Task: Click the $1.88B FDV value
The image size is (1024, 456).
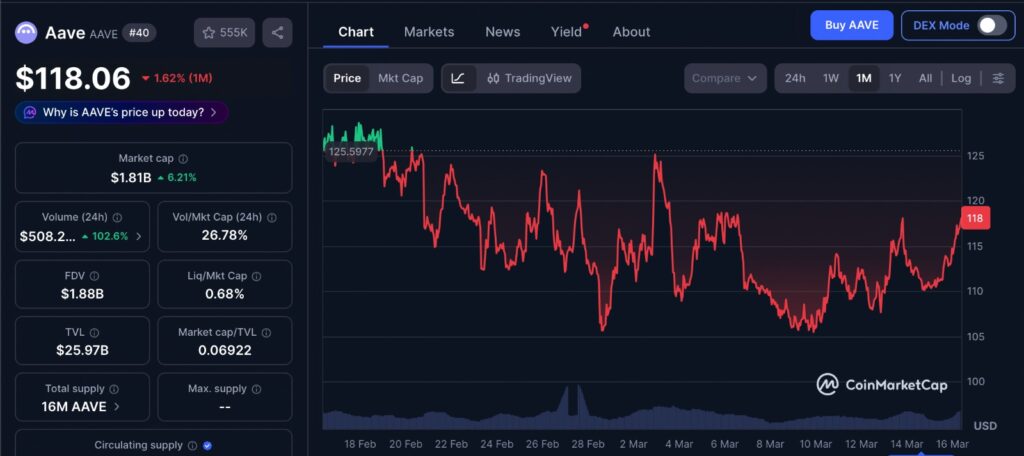Action: click(82, 294)
